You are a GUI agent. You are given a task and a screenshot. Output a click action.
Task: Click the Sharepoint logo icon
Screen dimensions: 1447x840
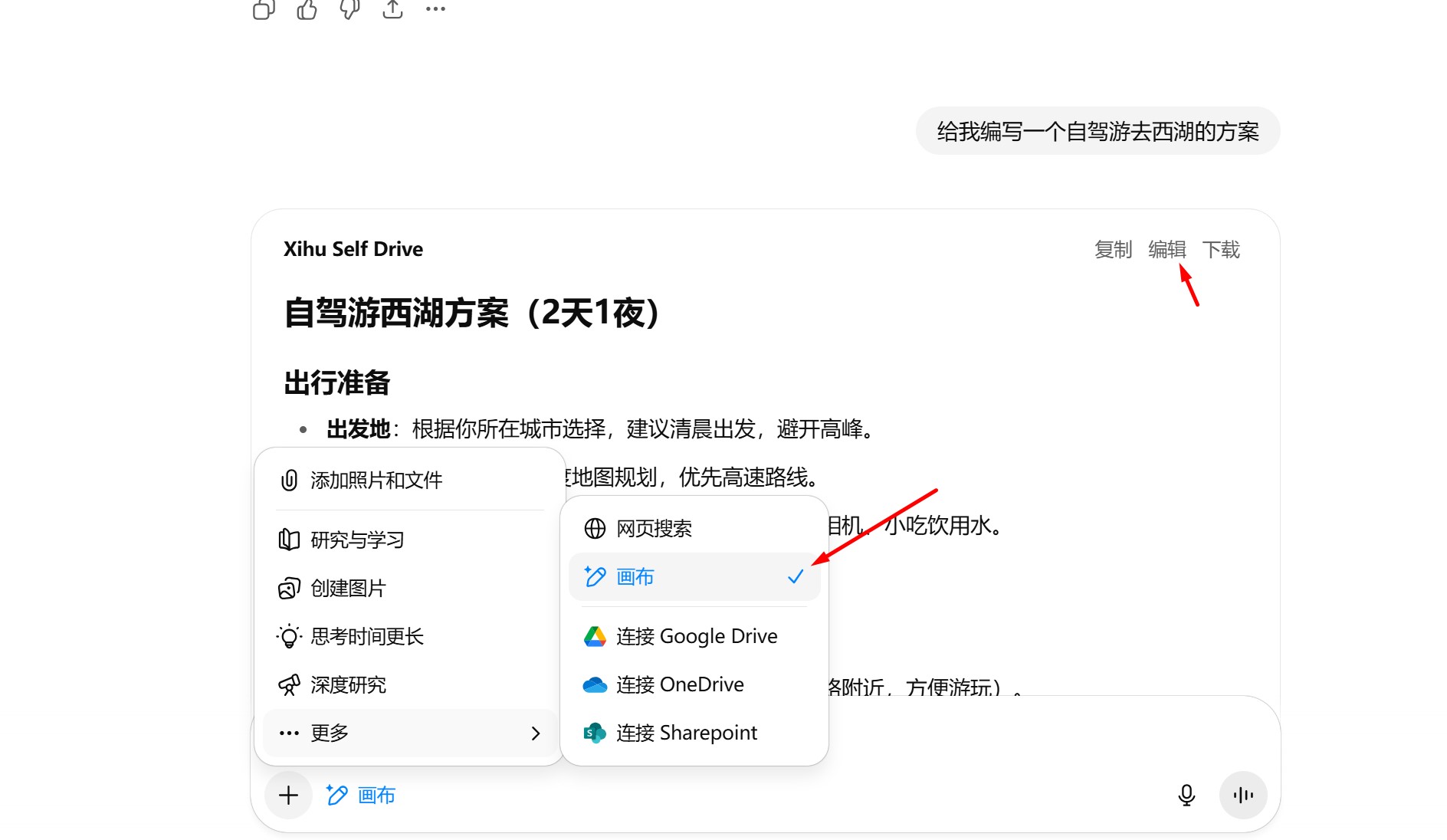point(595,733)
